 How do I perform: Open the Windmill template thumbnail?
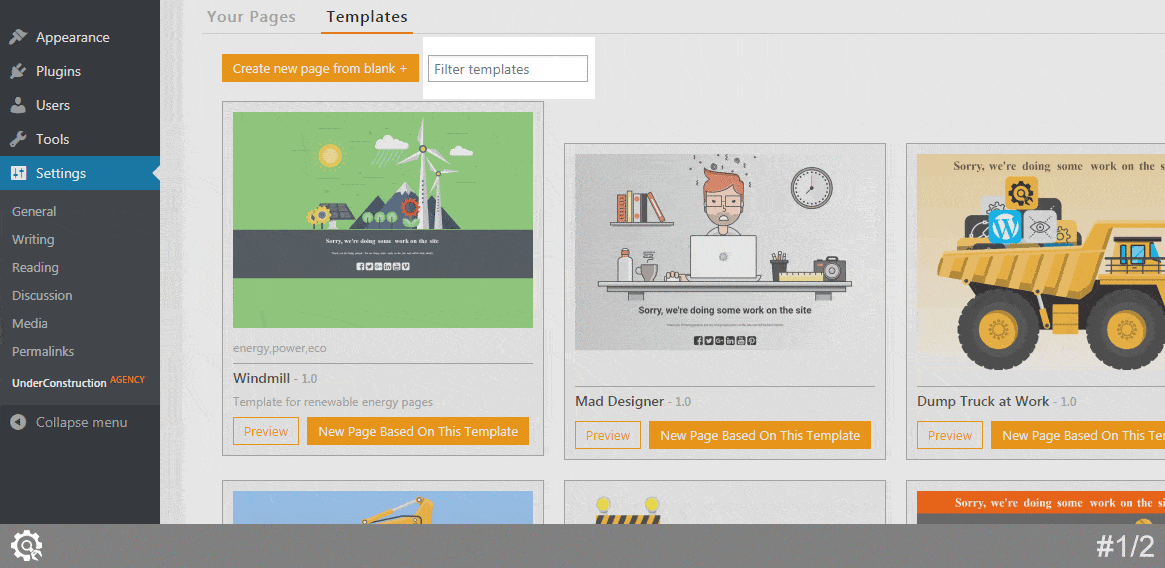(383, 220)
